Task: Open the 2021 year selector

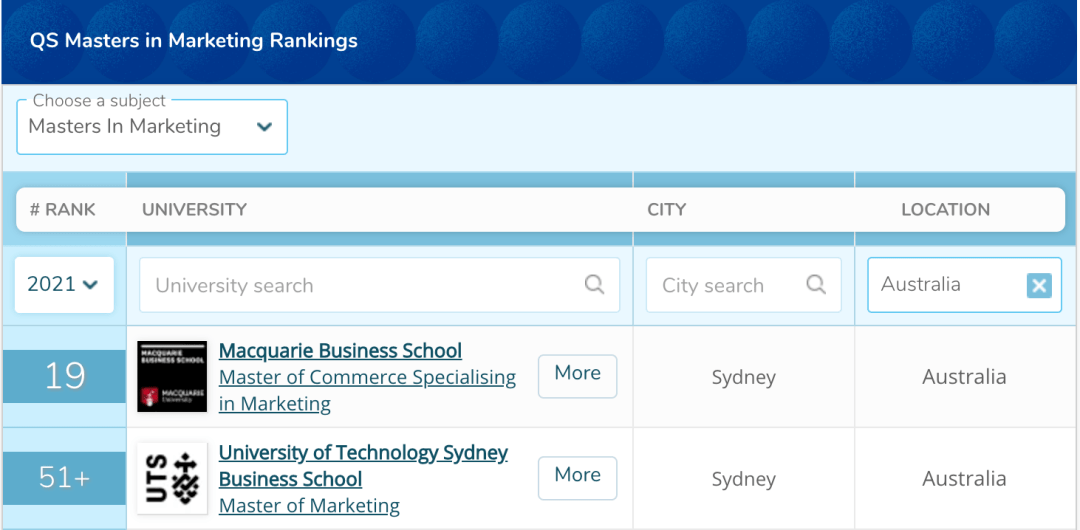Action: tap(64, 285)
